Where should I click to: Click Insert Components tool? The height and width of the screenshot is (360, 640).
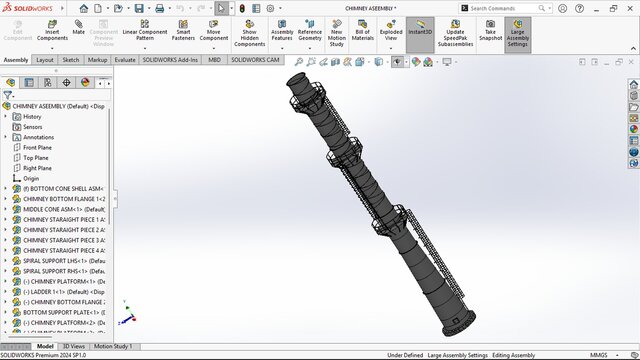coord(52,31)
